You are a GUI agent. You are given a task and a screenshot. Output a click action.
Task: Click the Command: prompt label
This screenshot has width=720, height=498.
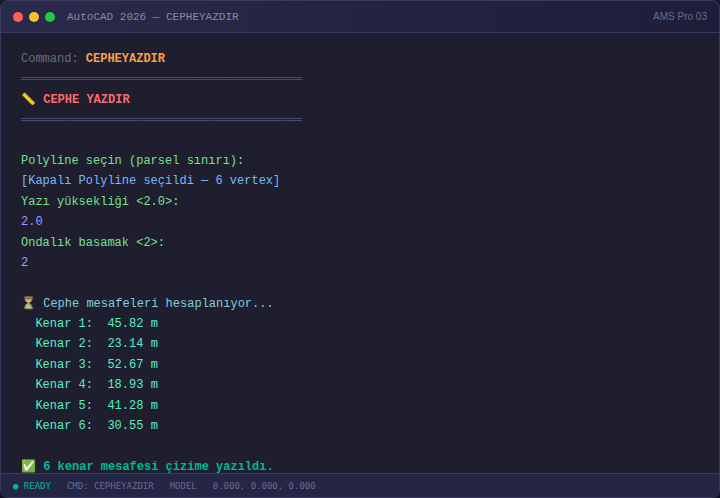click(x=50, y=58)
